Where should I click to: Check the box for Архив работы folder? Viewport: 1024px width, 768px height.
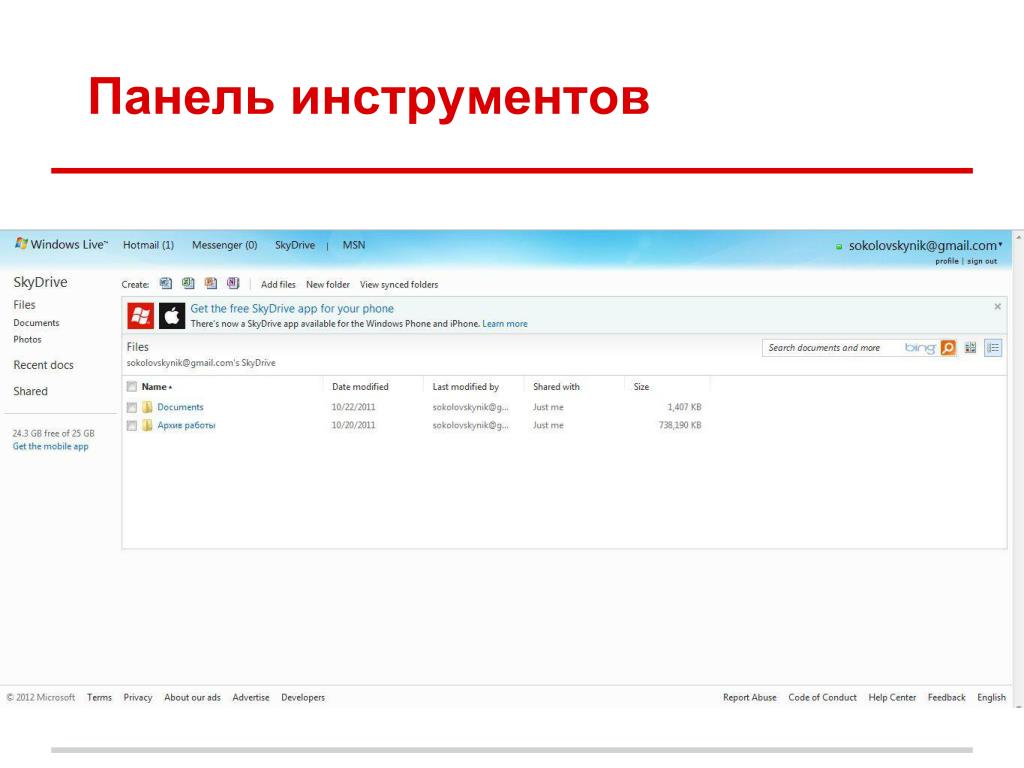pyautogui.click(x=132, y=426)
